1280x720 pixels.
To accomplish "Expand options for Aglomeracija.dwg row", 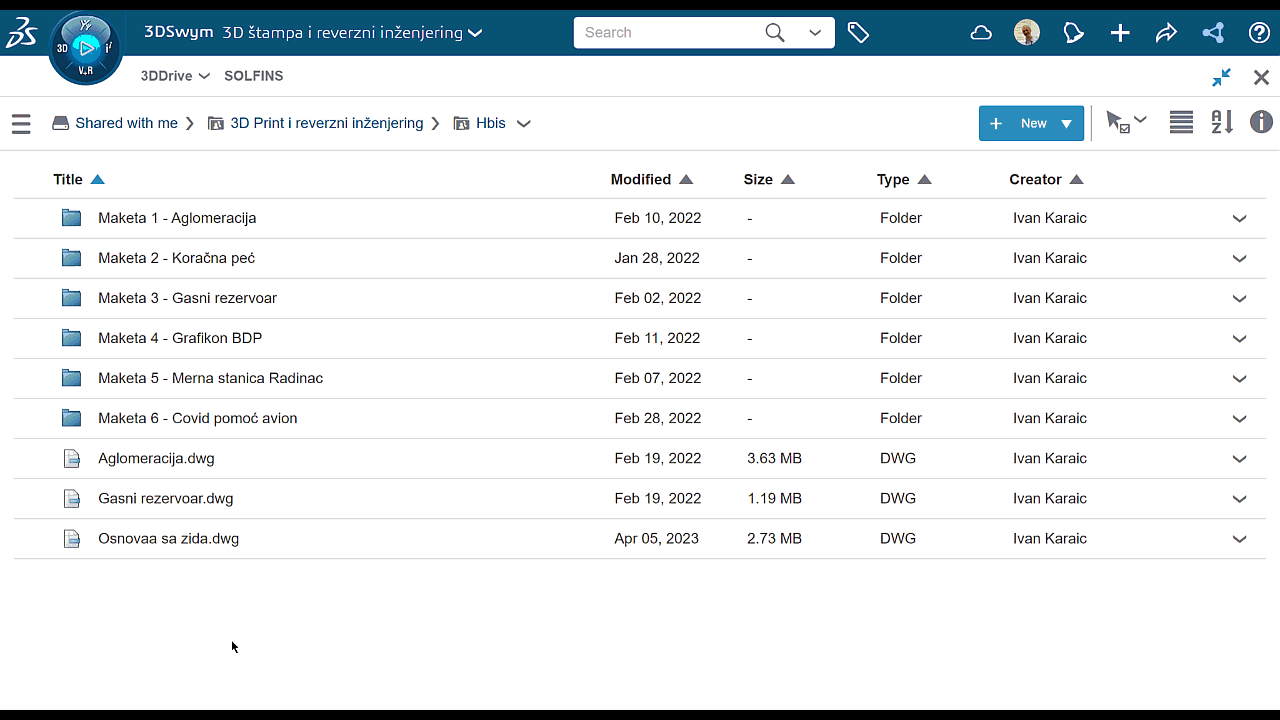I will pyautogui.click(x=1239, y=459).
